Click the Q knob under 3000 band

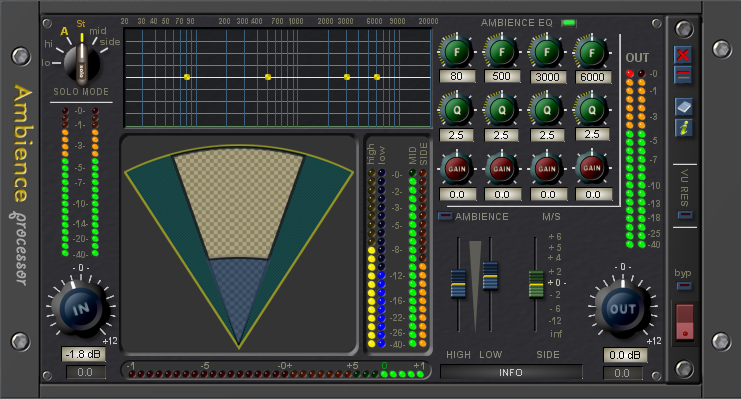coord(547,110)
